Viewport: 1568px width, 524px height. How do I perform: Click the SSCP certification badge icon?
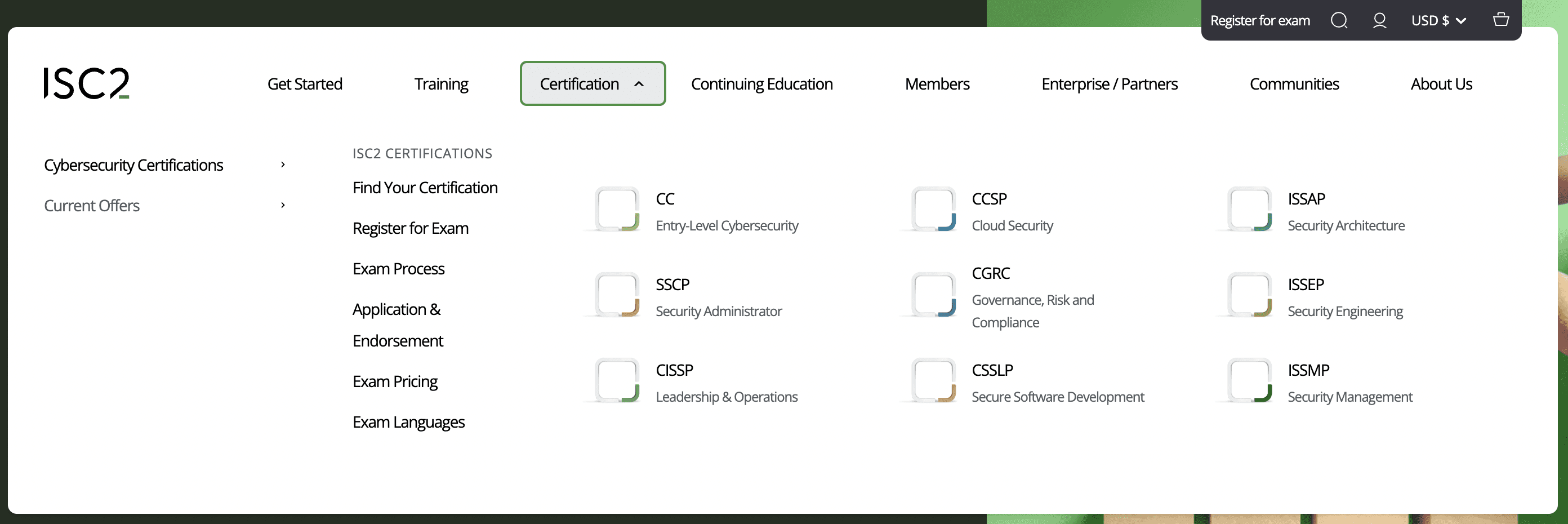tap(617, 295)
